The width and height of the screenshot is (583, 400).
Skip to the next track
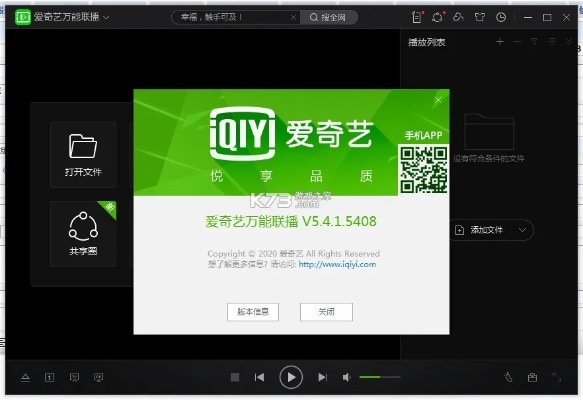(x=322, y=377)
